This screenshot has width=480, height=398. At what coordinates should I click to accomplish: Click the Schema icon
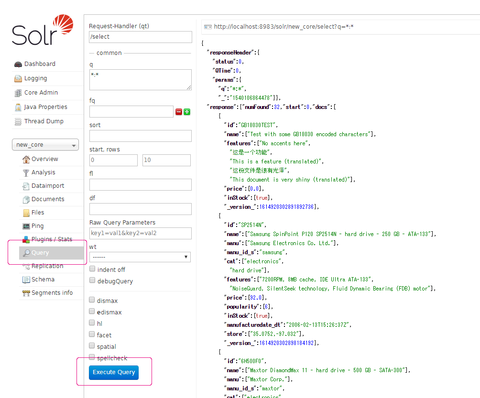26,279
